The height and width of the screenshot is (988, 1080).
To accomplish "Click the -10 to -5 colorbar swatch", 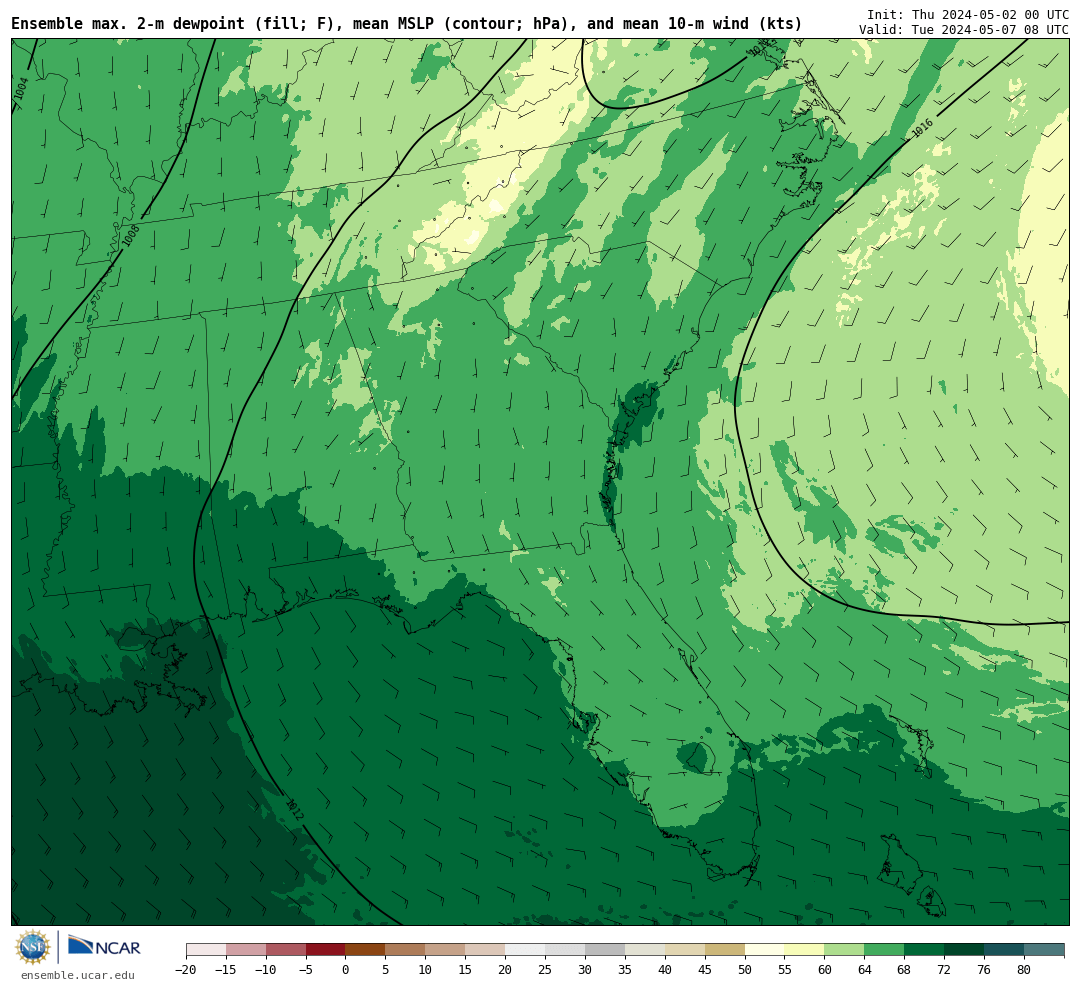I will coord(286,950).
